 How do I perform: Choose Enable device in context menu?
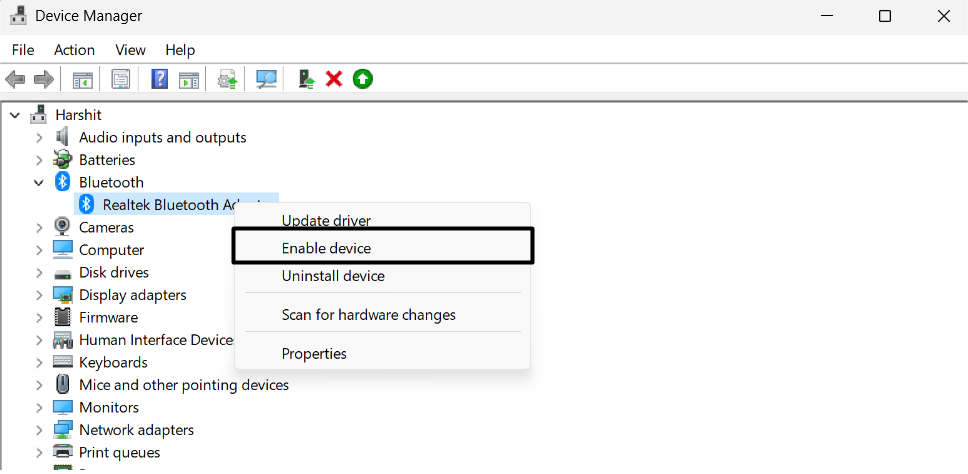click(x=383, y=248)
